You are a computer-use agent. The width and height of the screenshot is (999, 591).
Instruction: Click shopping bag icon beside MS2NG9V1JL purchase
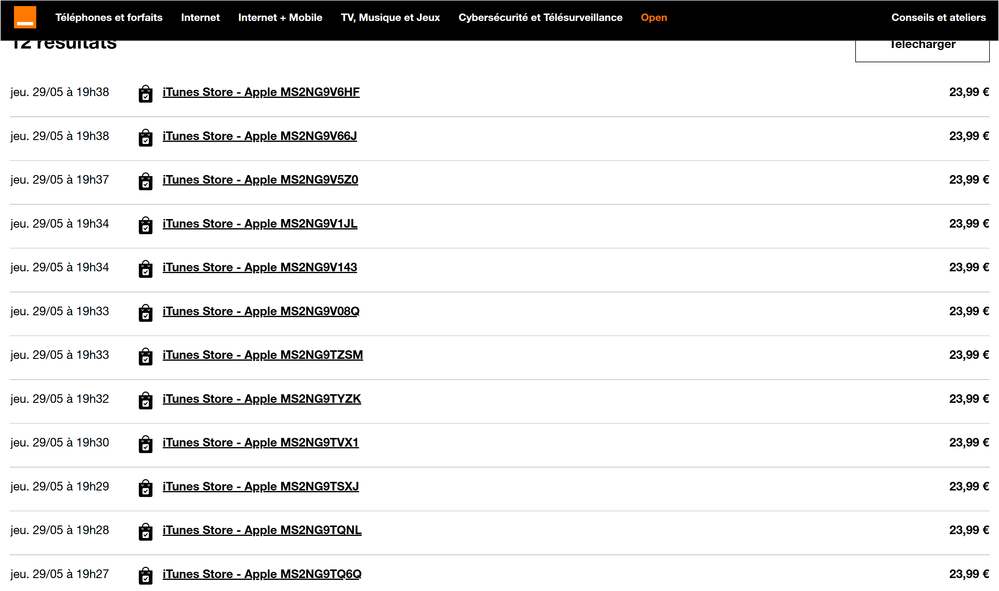[x=145, y=225]
